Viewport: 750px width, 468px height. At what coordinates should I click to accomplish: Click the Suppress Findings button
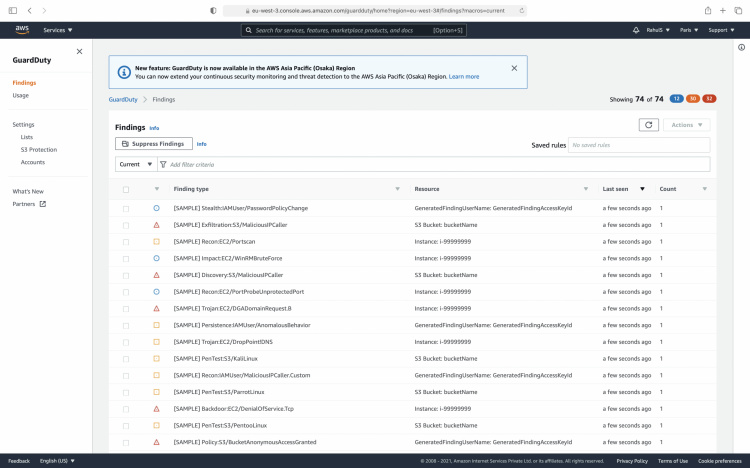click(154, 144)
